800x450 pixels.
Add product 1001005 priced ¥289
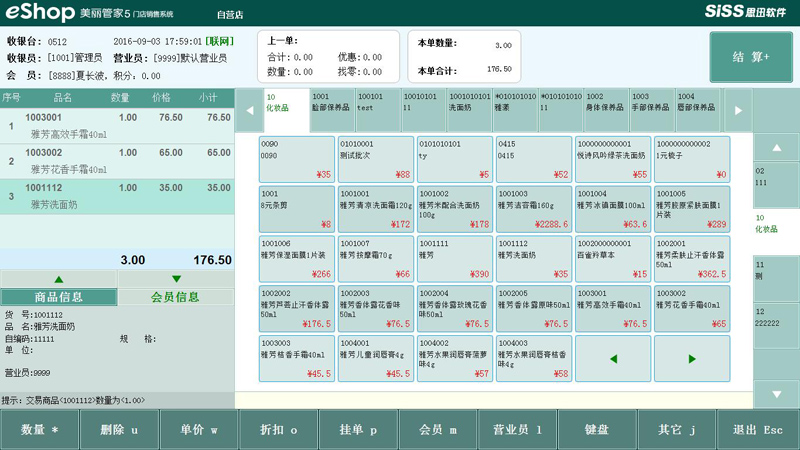coord(692,209)
